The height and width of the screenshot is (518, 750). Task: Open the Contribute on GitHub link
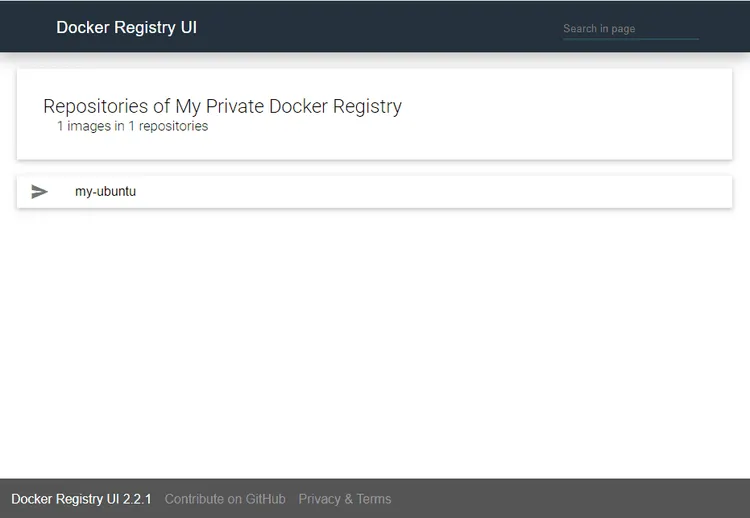click(x=225, y=499)
